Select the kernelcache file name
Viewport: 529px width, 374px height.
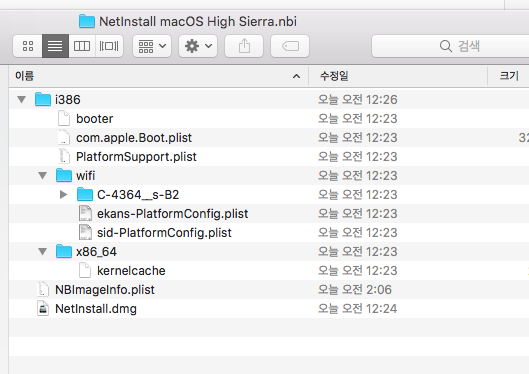(x=131, y=271)
